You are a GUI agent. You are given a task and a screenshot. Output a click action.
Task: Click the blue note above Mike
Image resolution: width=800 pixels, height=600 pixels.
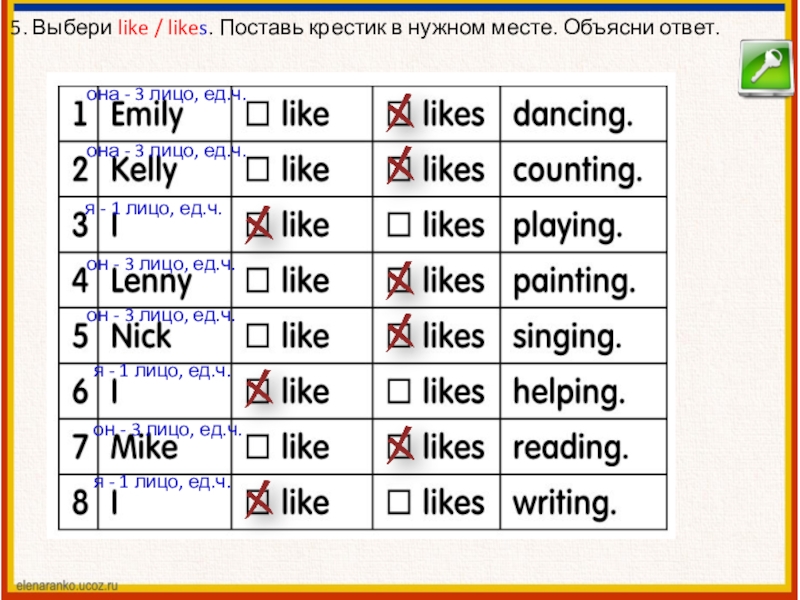point(167,430)
